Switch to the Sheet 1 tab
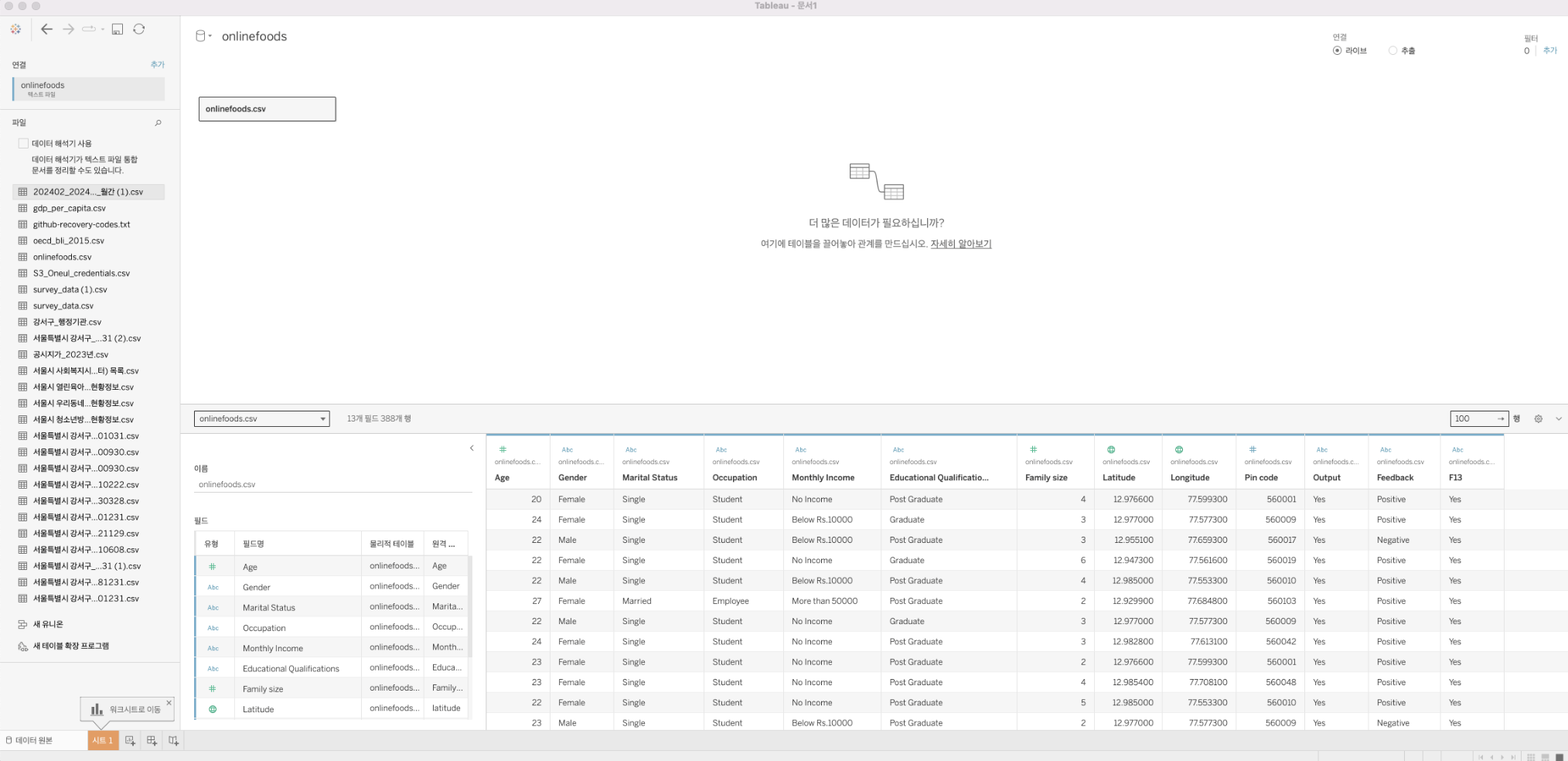This screenshot has height=761, width=1568. 103,740
